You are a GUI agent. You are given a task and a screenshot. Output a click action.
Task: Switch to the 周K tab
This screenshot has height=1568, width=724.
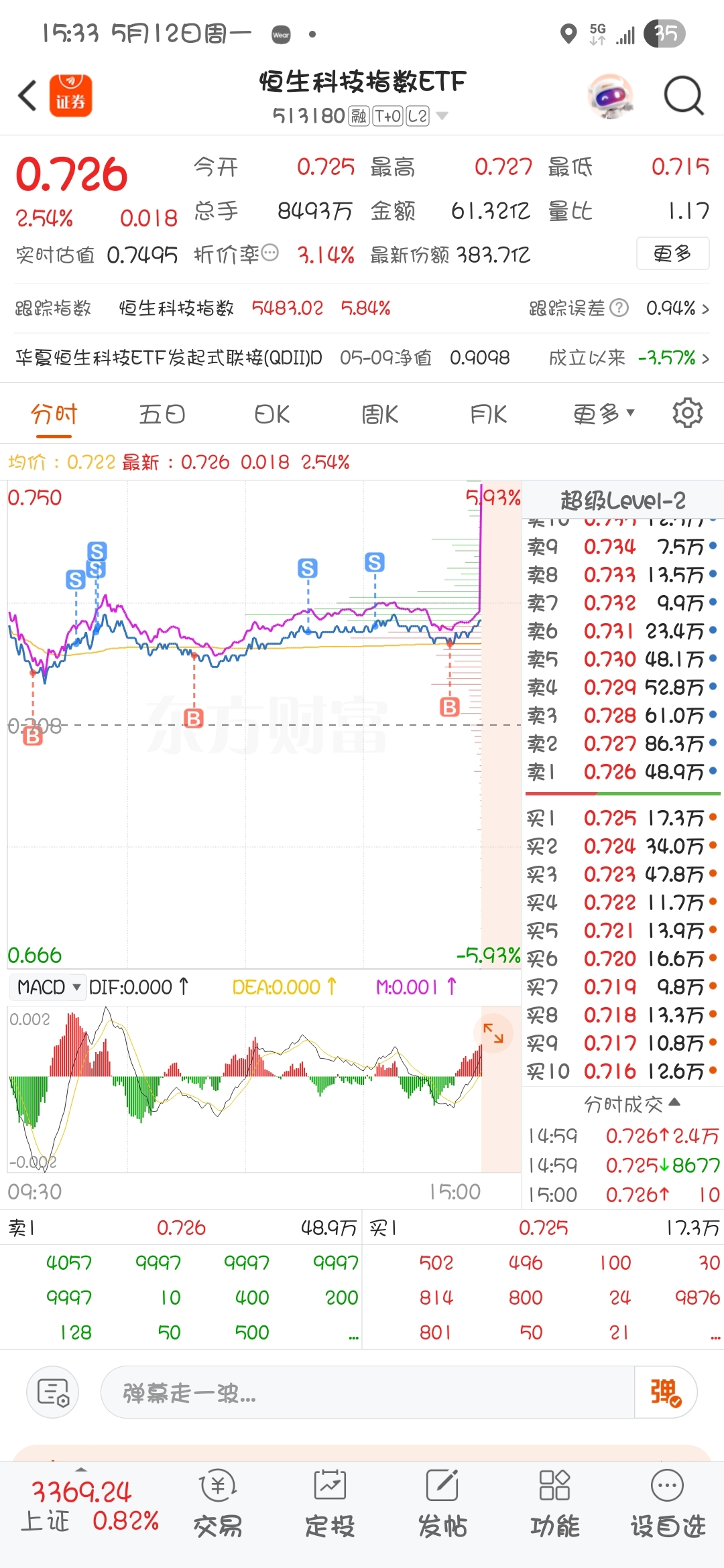[380, 414]
